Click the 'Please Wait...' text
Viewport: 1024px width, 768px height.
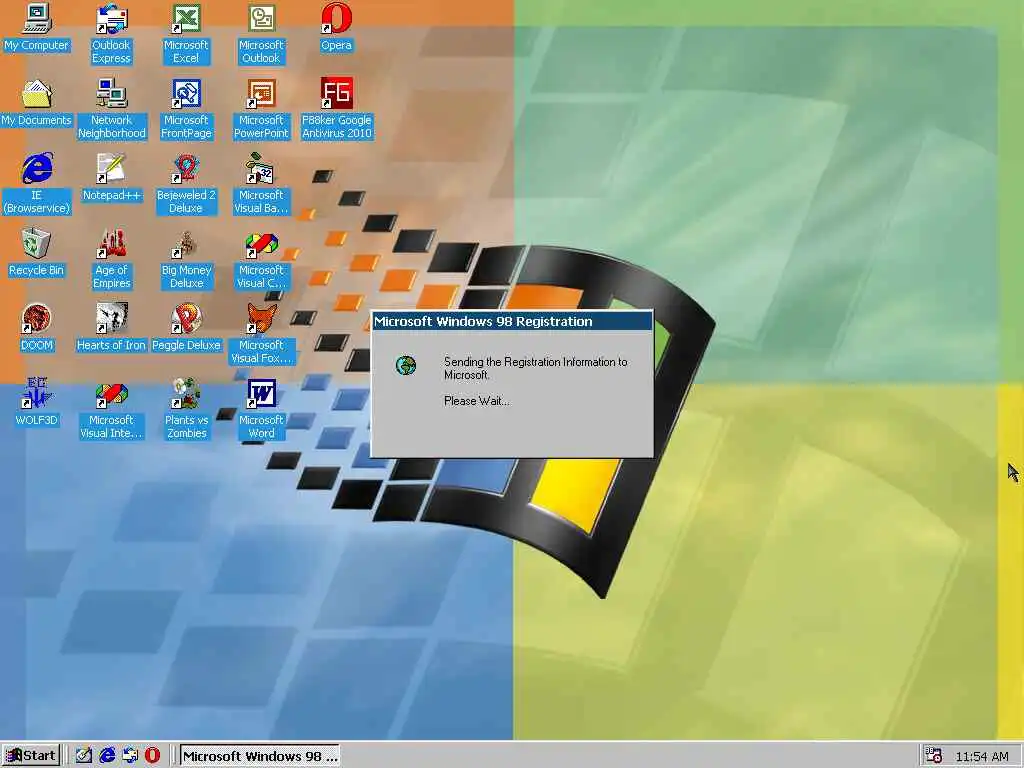coord(477,401)
